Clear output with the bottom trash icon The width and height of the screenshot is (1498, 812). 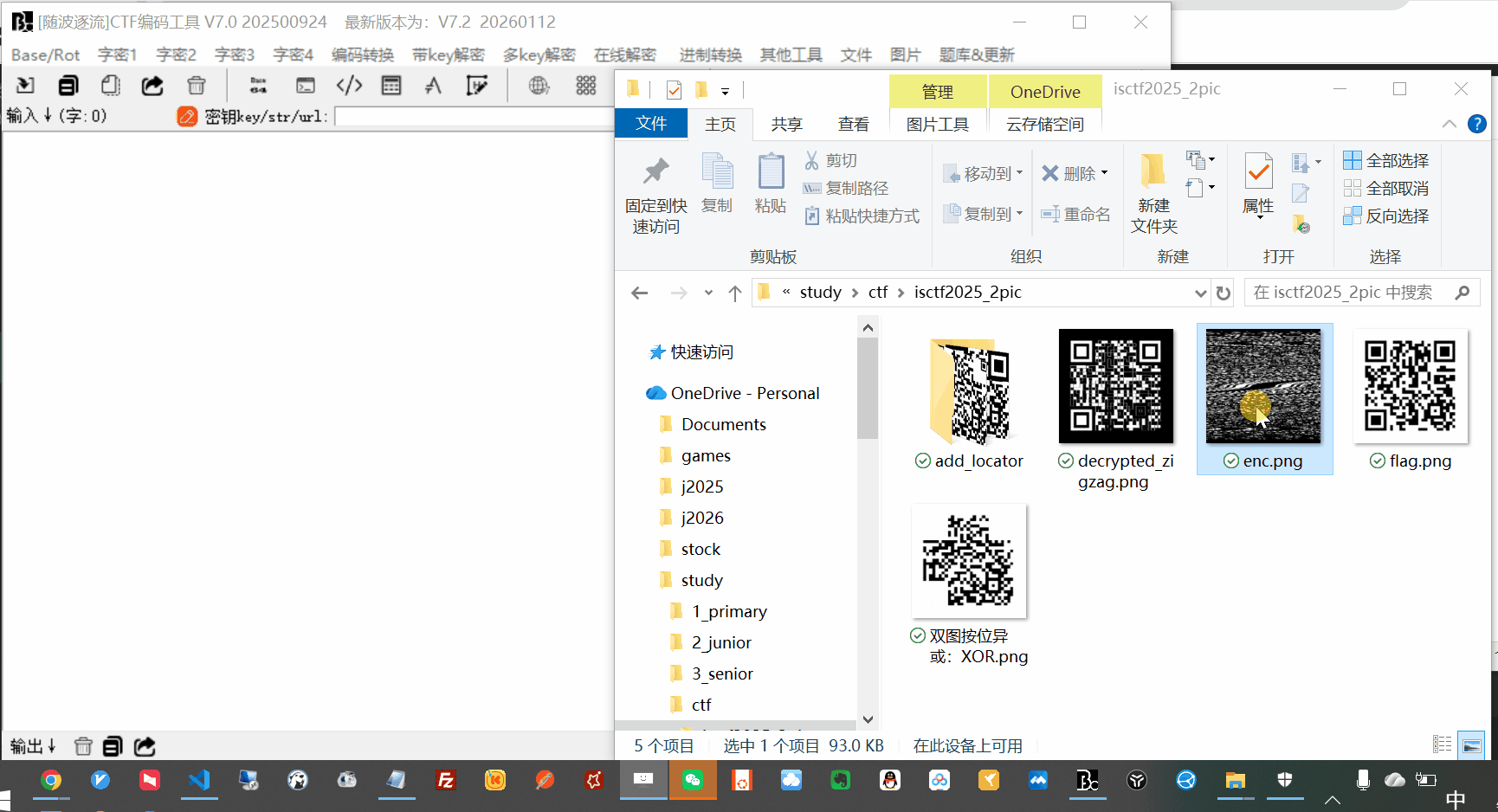coord(83,746)
